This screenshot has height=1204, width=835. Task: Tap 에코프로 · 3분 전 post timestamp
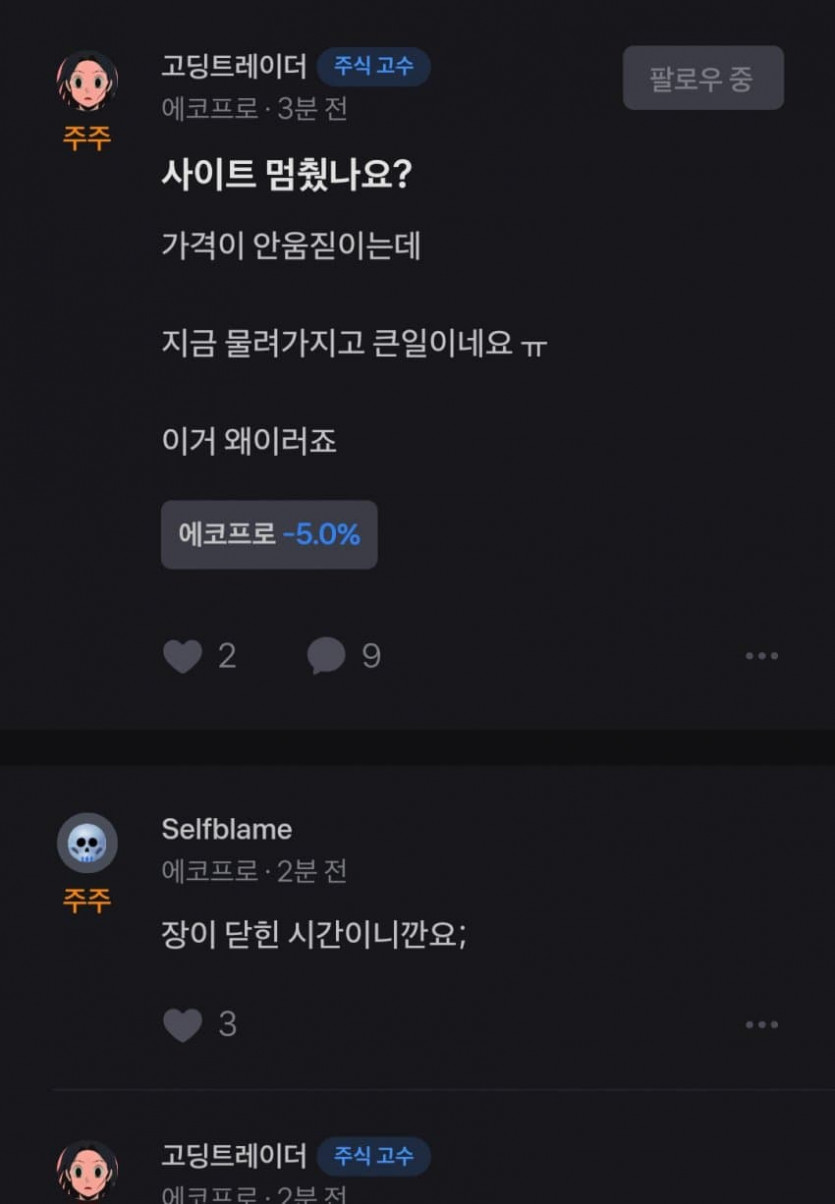pyautogui.click(x=254, y=108)
